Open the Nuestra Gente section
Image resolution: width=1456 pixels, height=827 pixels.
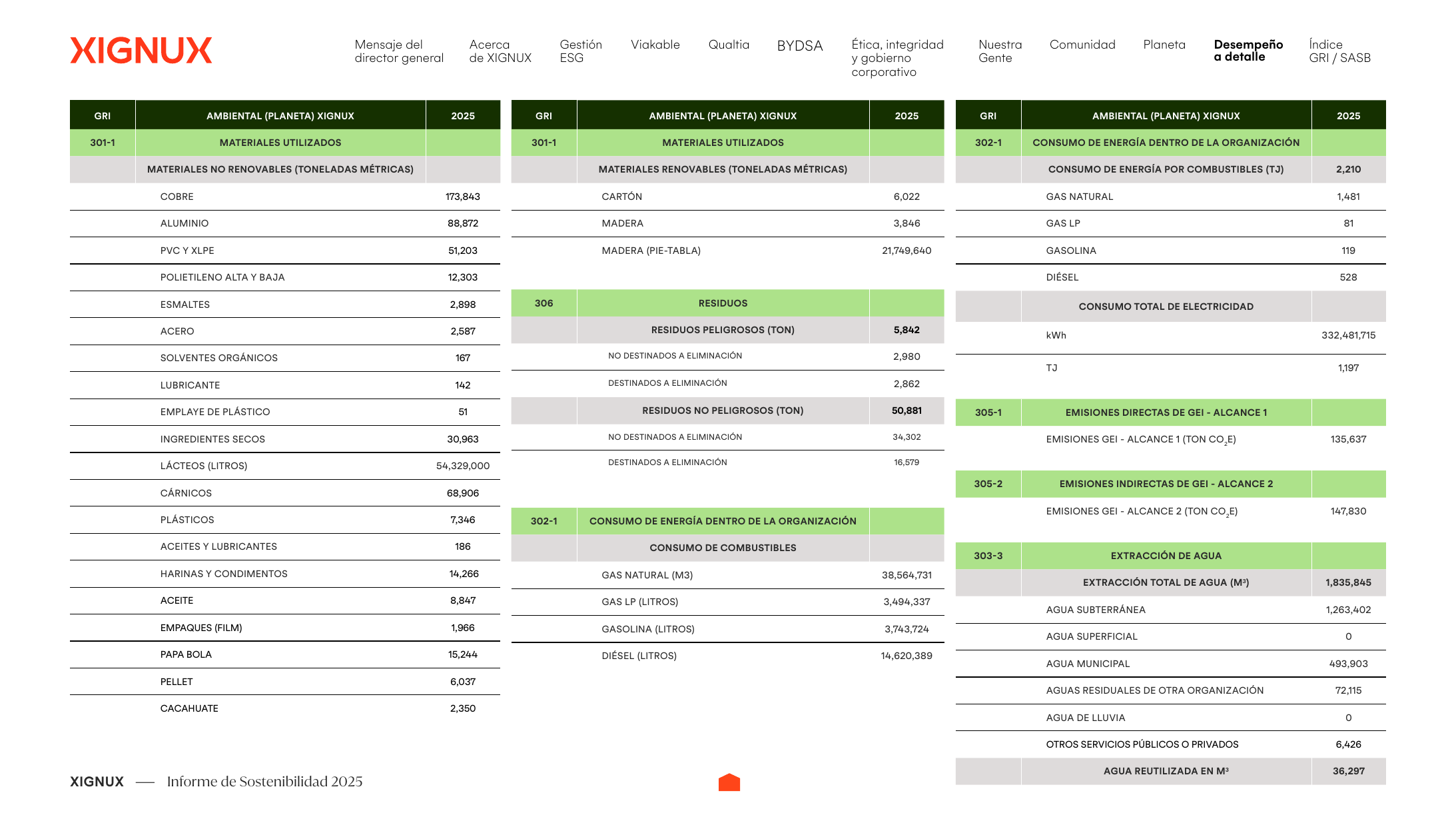(1000, 51)
